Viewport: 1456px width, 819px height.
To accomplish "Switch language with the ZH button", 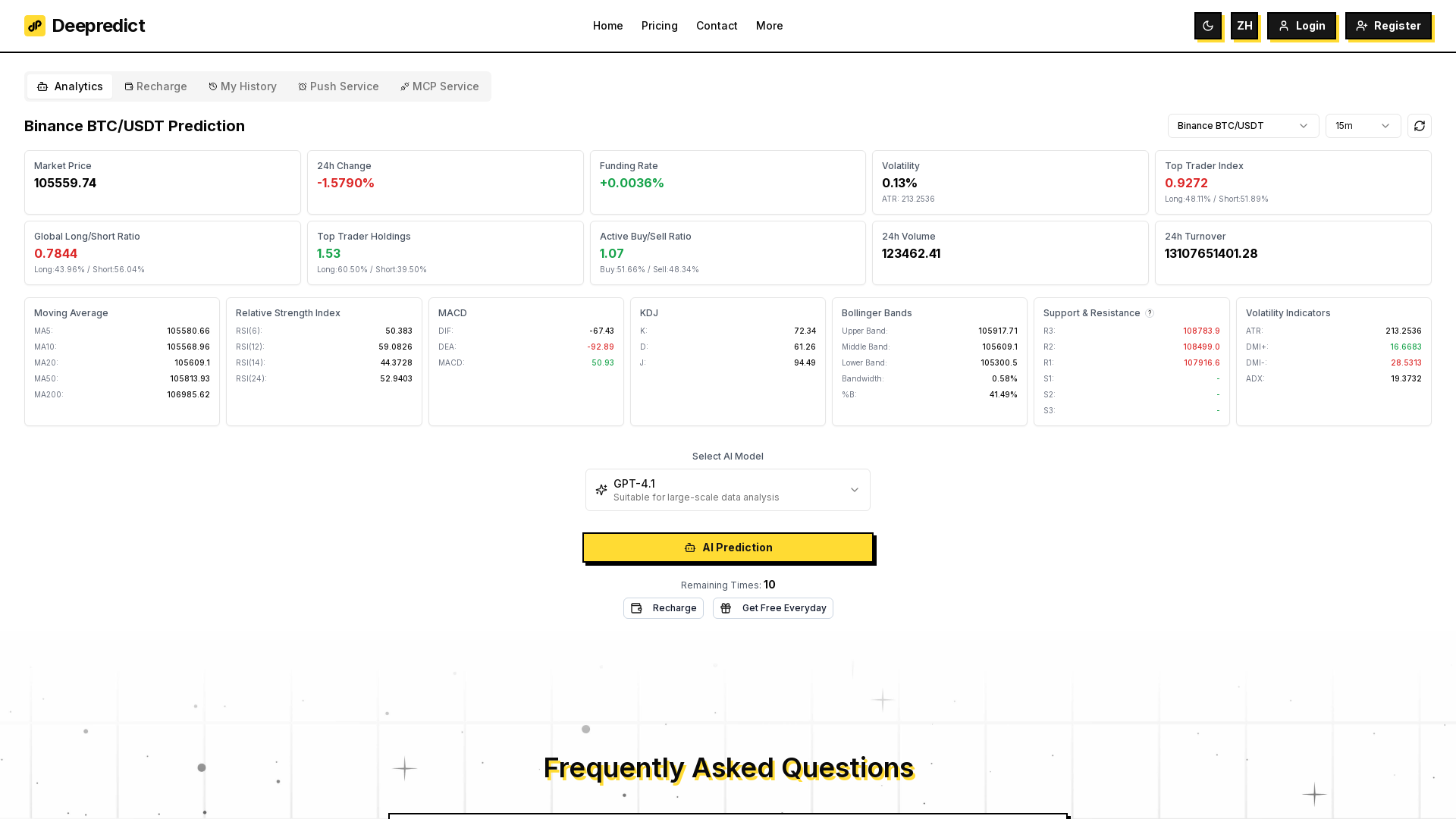I will pyautogui.click(x=1244, y=26).
